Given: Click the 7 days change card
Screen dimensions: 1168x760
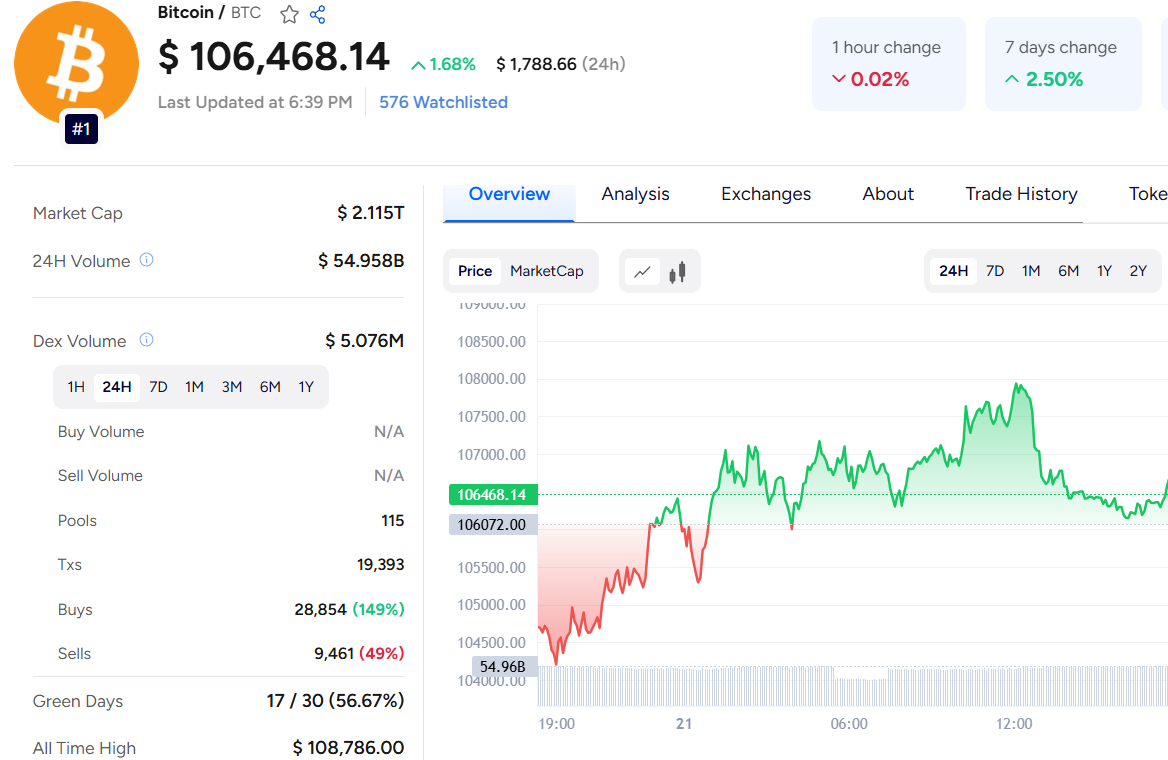Looking at the screenshot, I should [x=1063, y=64].
